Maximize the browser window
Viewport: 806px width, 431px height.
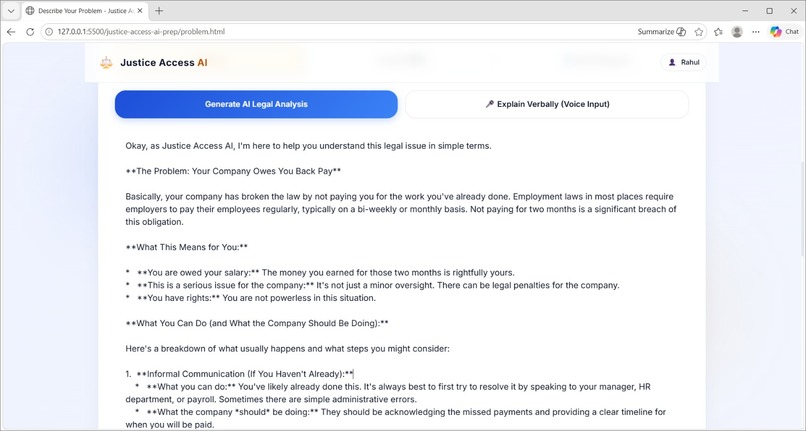770,11
